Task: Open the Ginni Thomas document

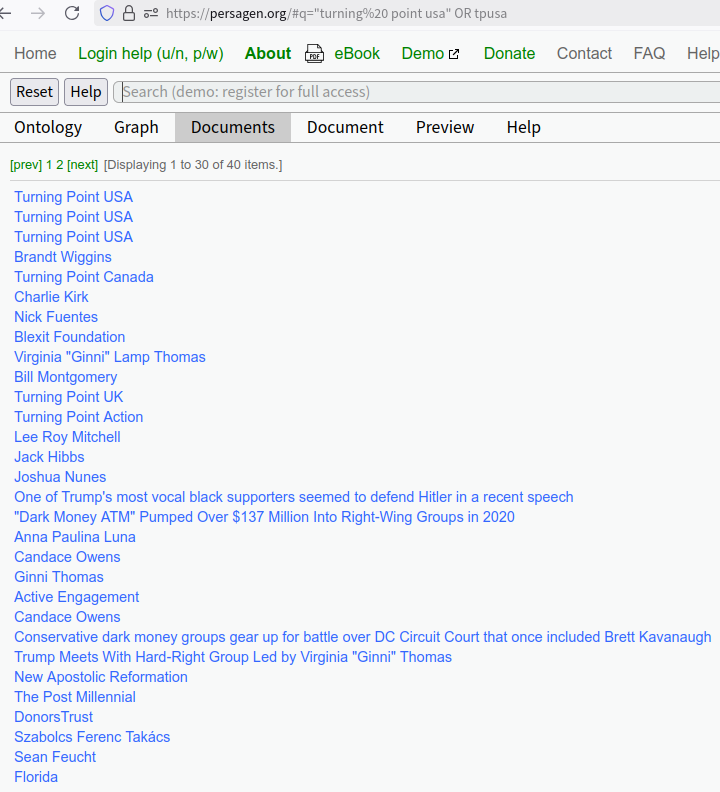Action: pyautogui.click(x=59, y=577)
